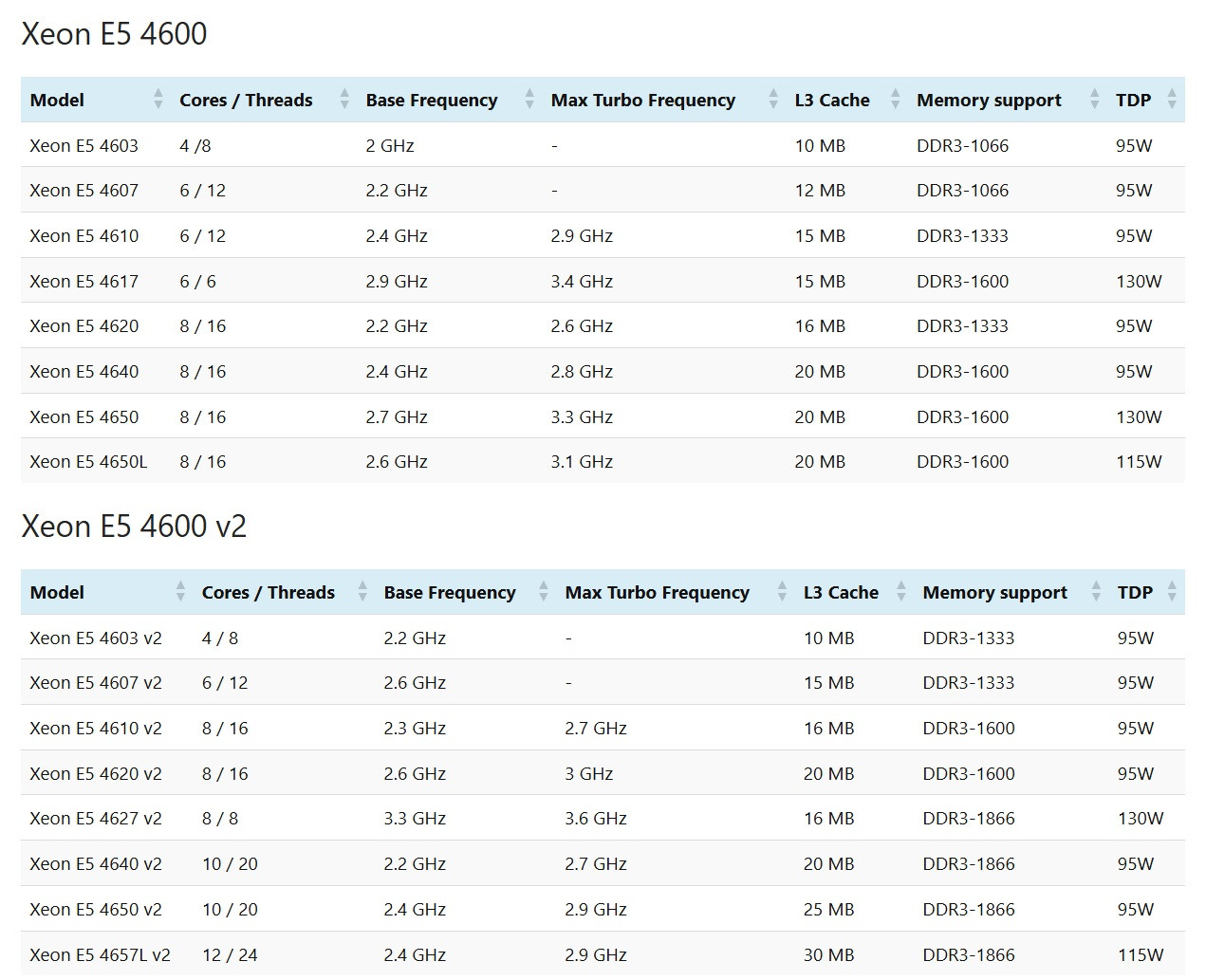This screenshot has height=980, width=1206.
Task: Sort v2 table by Memory support icon
Action: (x=1097, y=592)
